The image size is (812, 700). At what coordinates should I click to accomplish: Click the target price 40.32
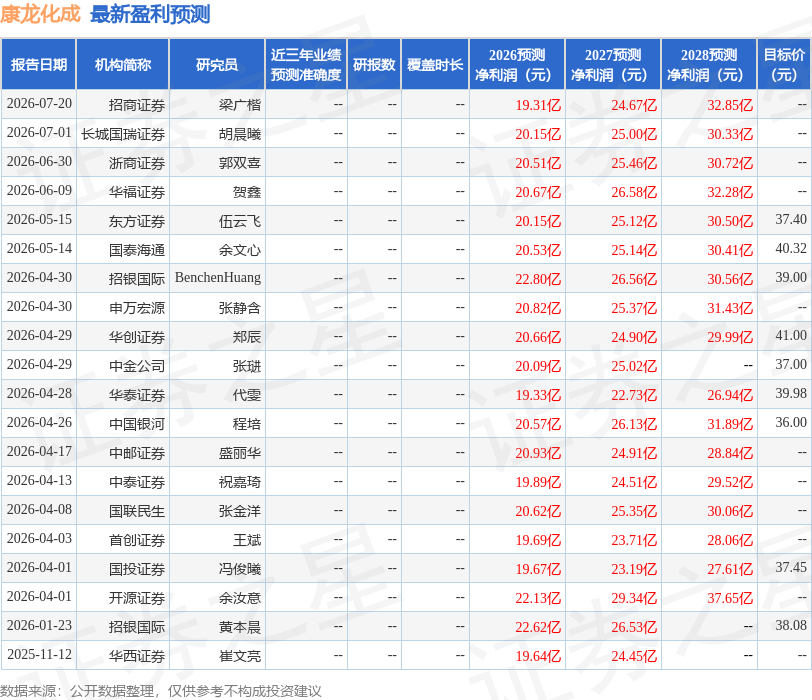click(791, 249)
